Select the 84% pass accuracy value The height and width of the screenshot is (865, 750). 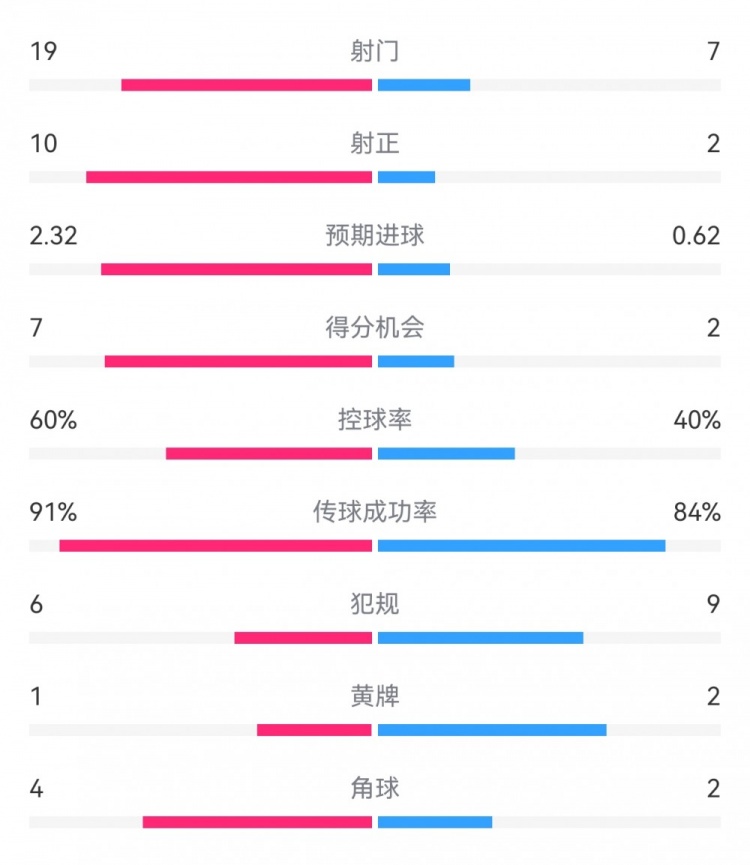[697, 512]
